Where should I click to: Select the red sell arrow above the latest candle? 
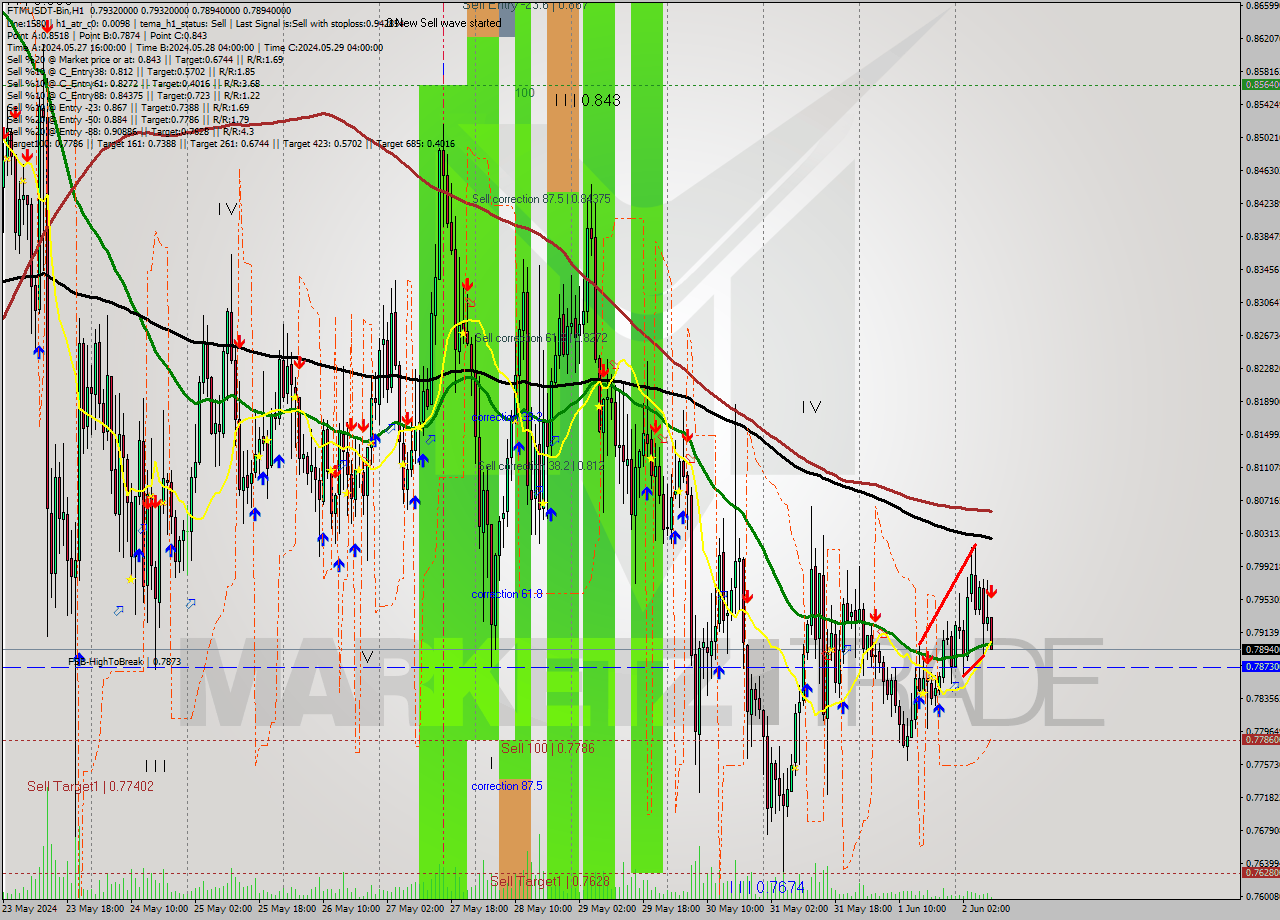tap(991, 592)
